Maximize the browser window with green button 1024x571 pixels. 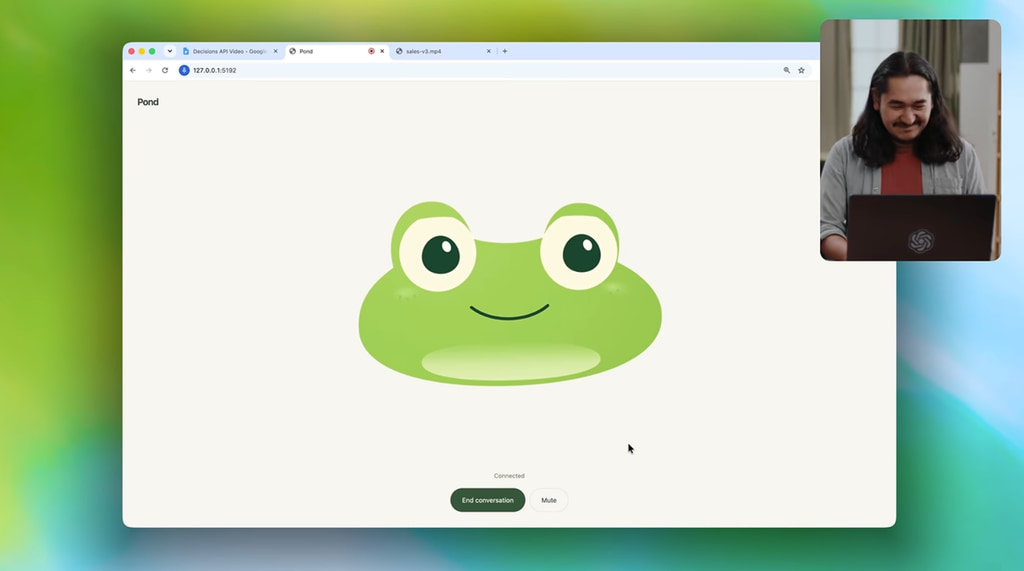(x=152, y=51)
